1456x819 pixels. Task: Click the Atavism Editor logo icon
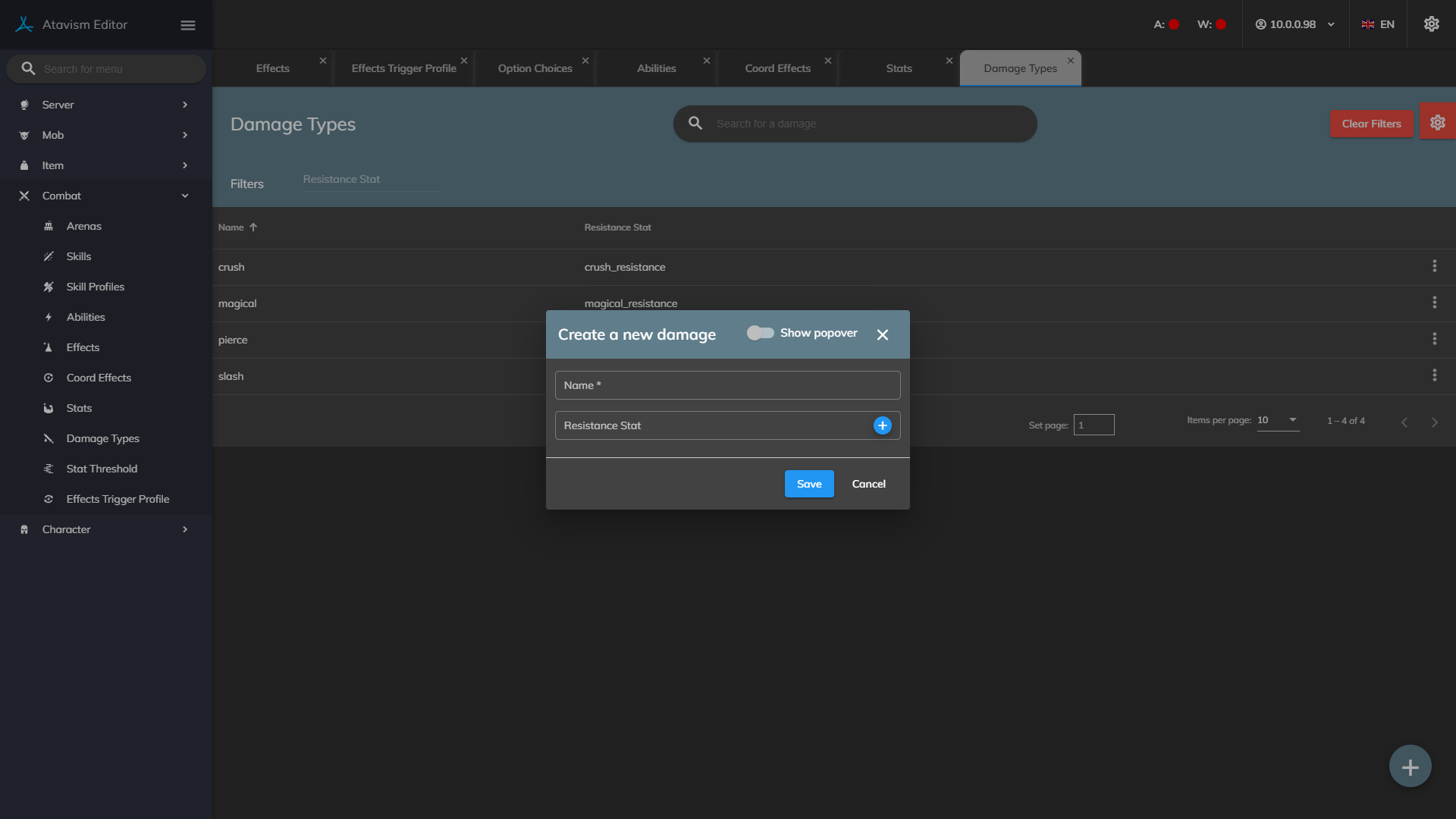24,24
